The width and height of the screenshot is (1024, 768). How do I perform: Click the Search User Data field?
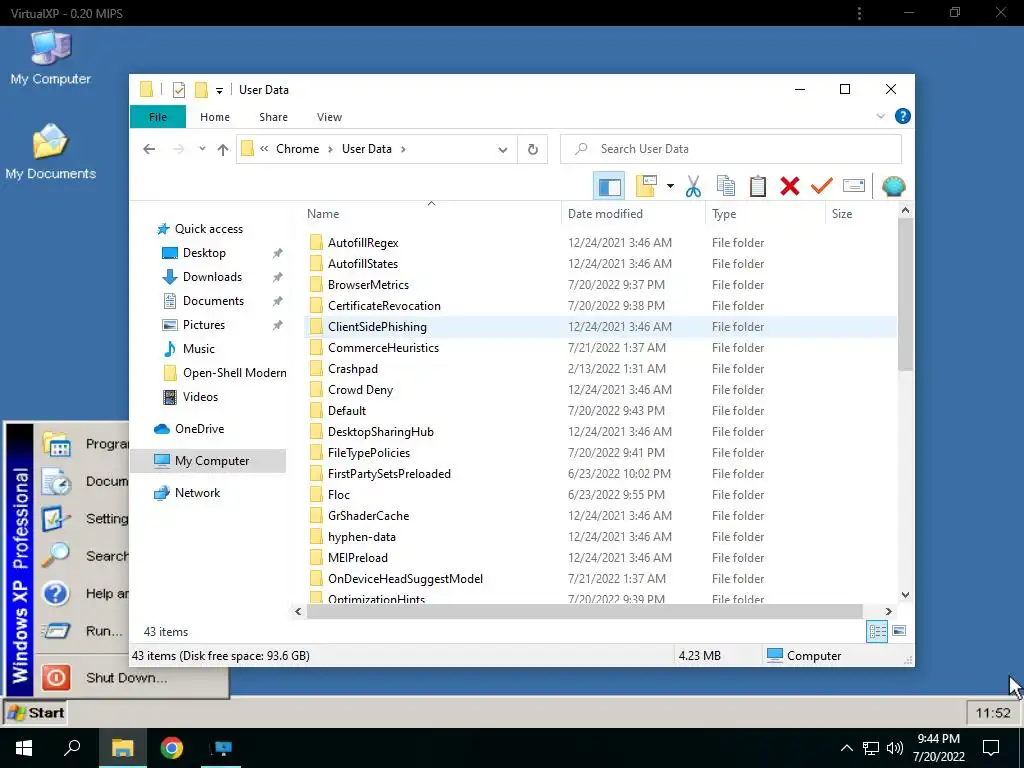tap(731, 149)
